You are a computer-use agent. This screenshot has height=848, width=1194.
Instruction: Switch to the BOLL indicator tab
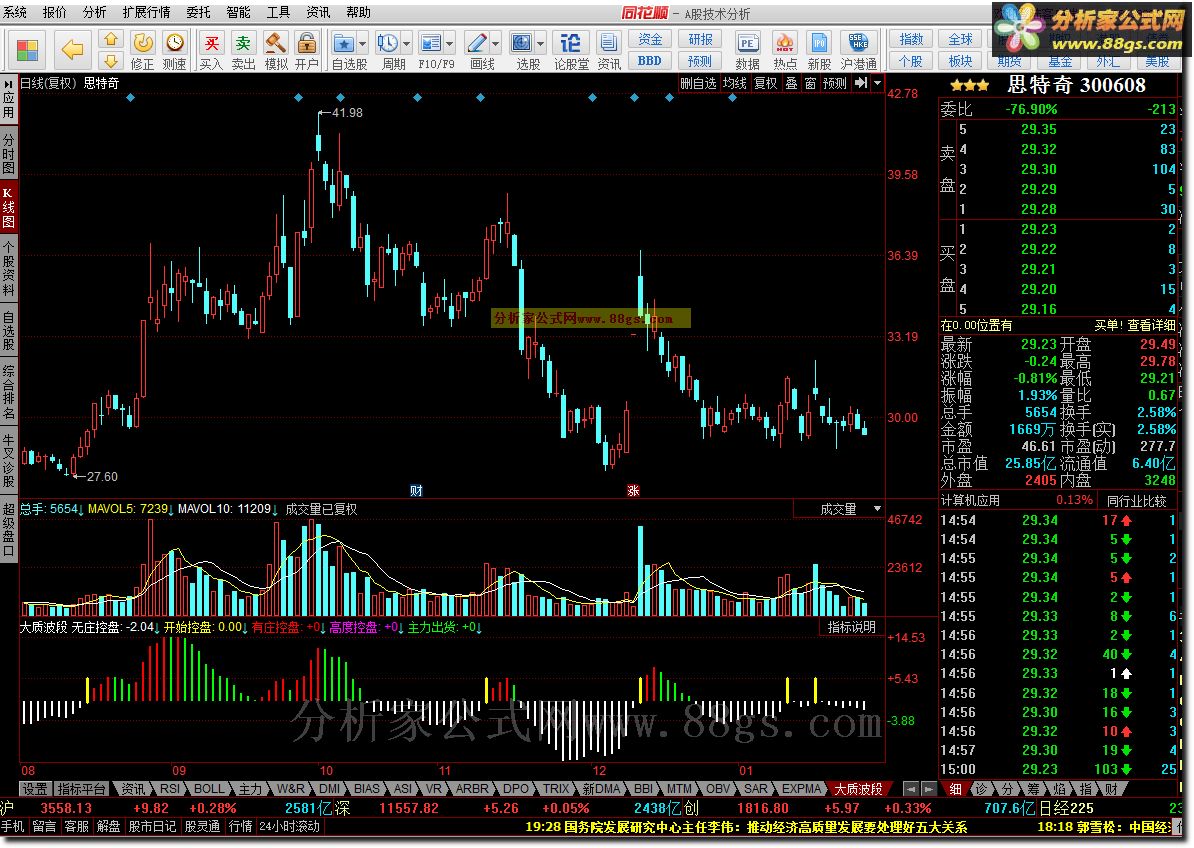pyautogui.click(x=209, y=789)
